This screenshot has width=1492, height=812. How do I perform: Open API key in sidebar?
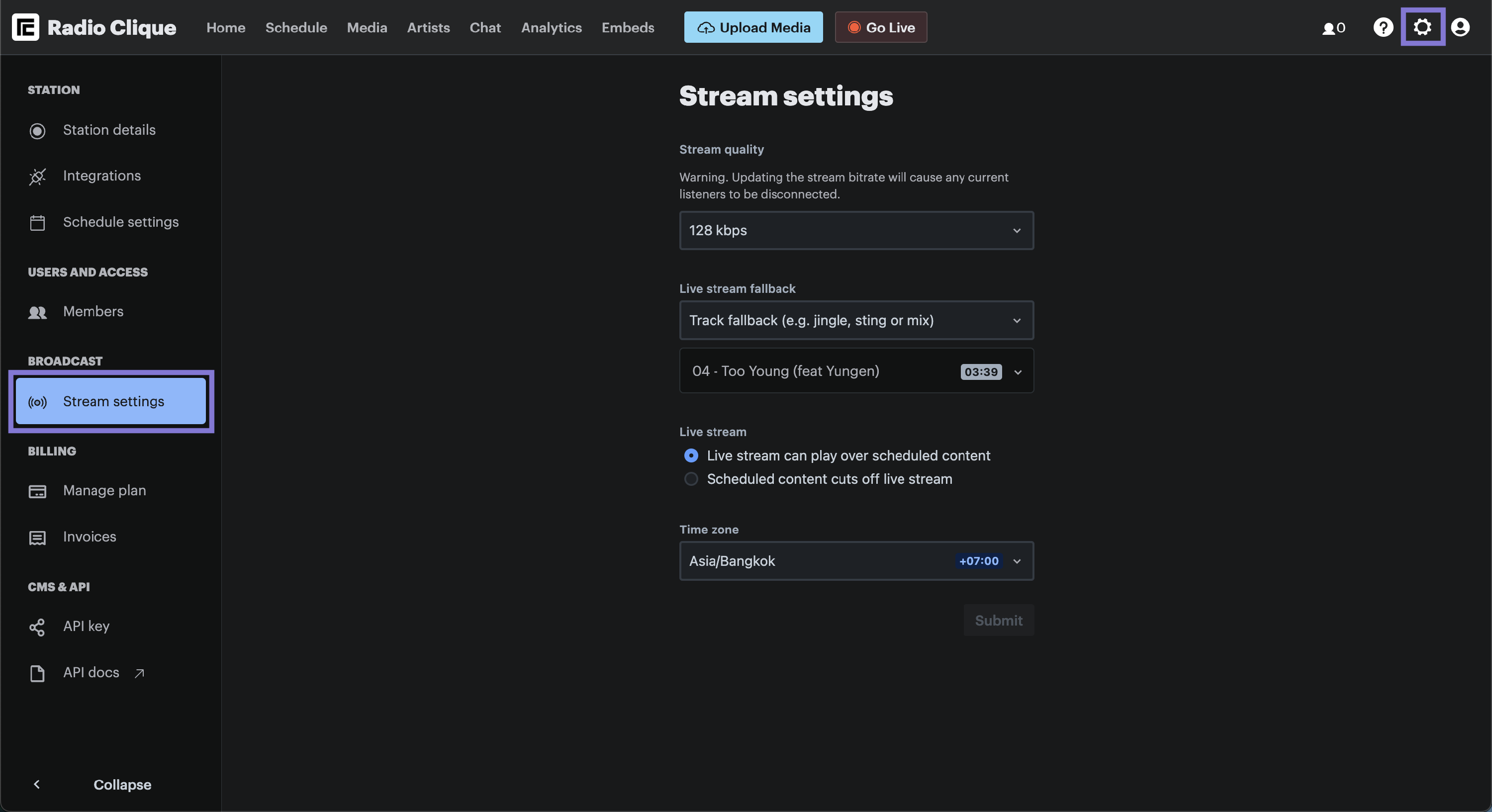[x=110, y=626]
